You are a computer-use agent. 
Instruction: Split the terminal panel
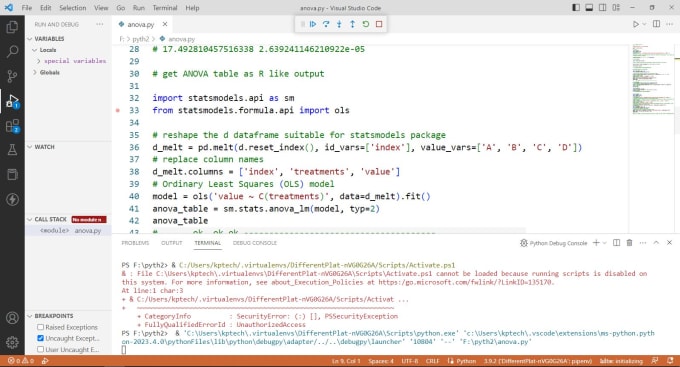(616, 243)
